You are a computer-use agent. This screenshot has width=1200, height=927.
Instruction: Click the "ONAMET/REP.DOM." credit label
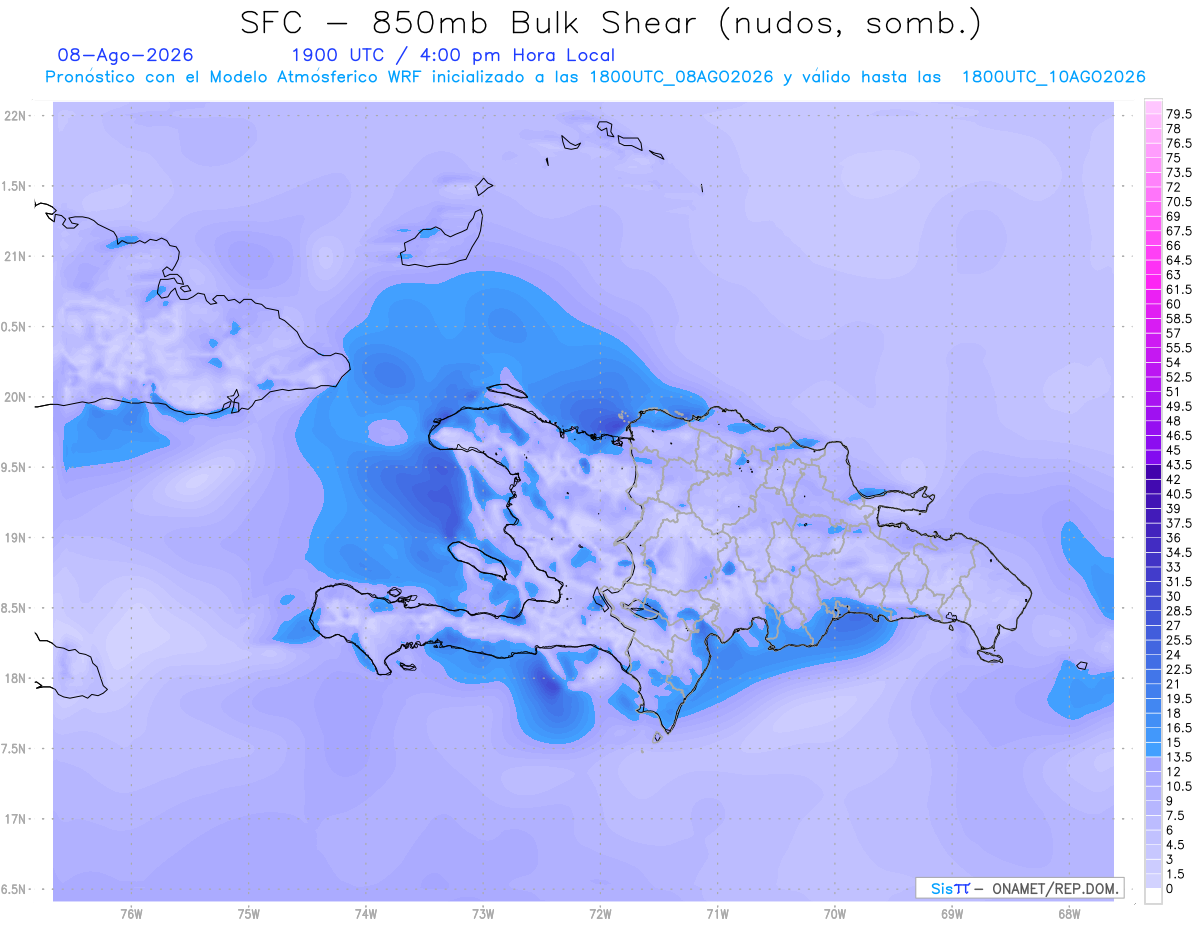[1054, 888]
